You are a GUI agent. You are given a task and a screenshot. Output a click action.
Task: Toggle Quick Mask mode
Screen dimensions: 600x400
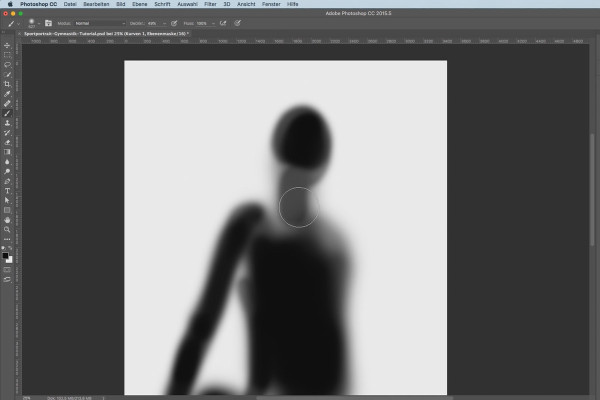tap(7, 270)
